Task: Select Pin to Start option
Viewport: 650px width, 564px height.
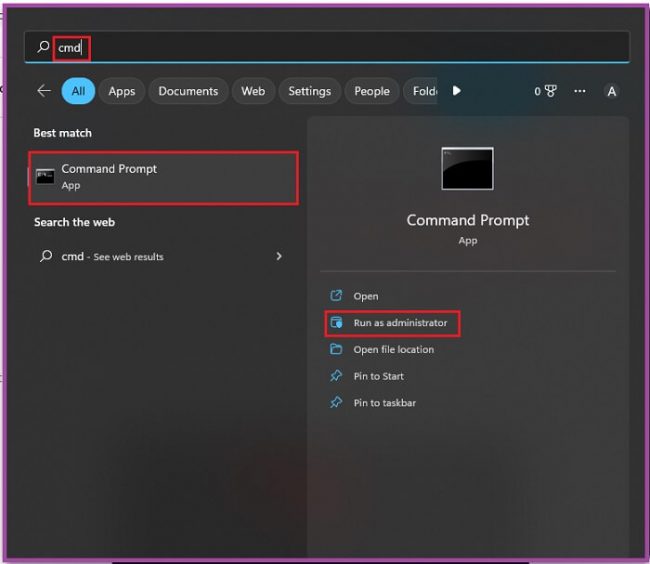Action: coord(379,376)
